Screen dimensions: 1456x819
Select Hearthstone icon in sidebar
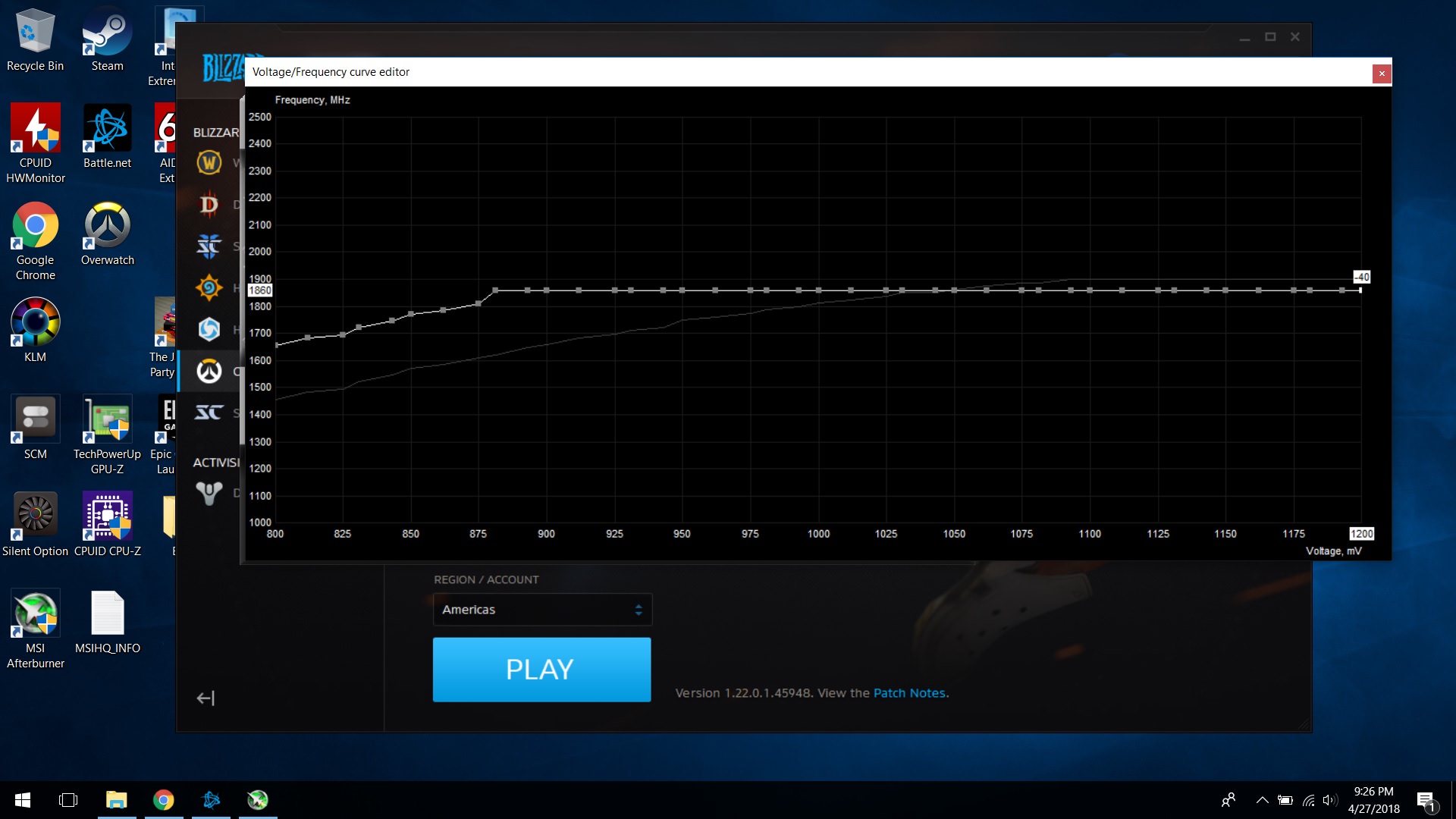(x=209, y=287)
